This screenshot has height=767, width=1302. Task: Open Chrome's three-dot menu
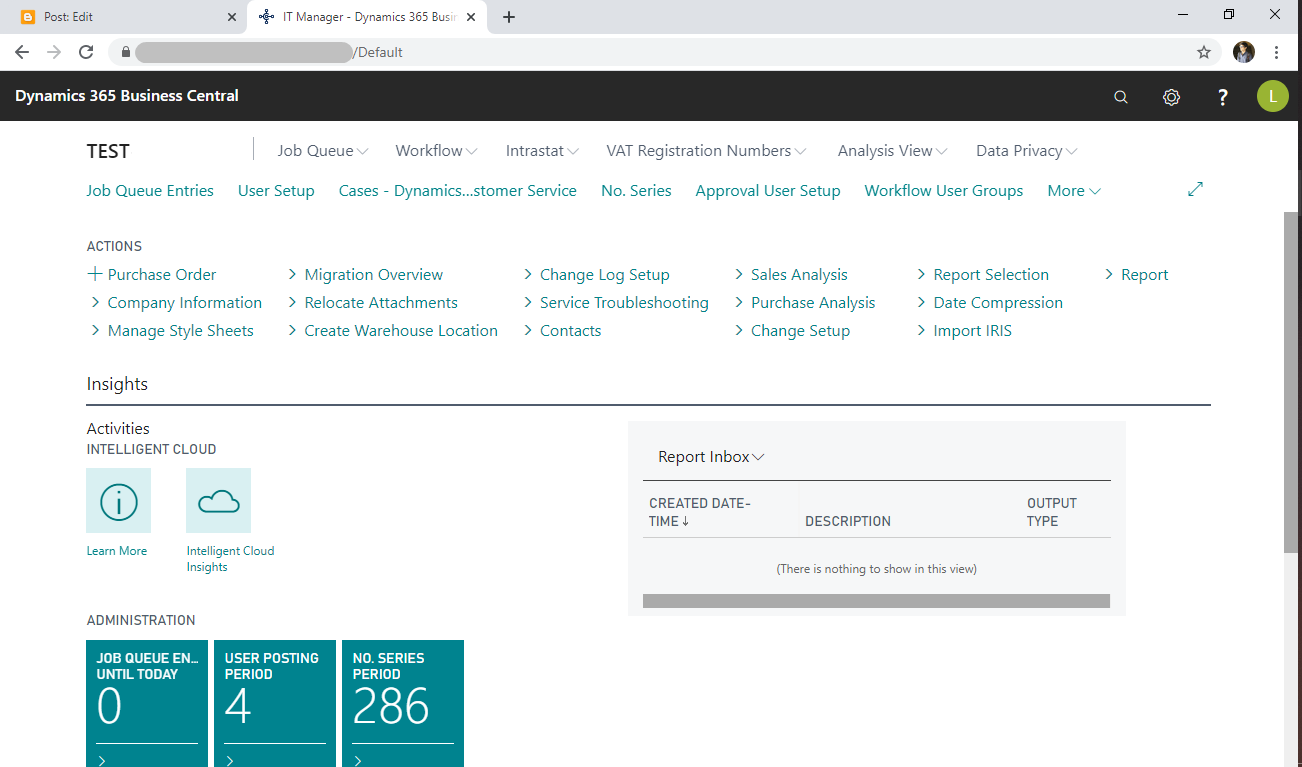point(1277,52)
